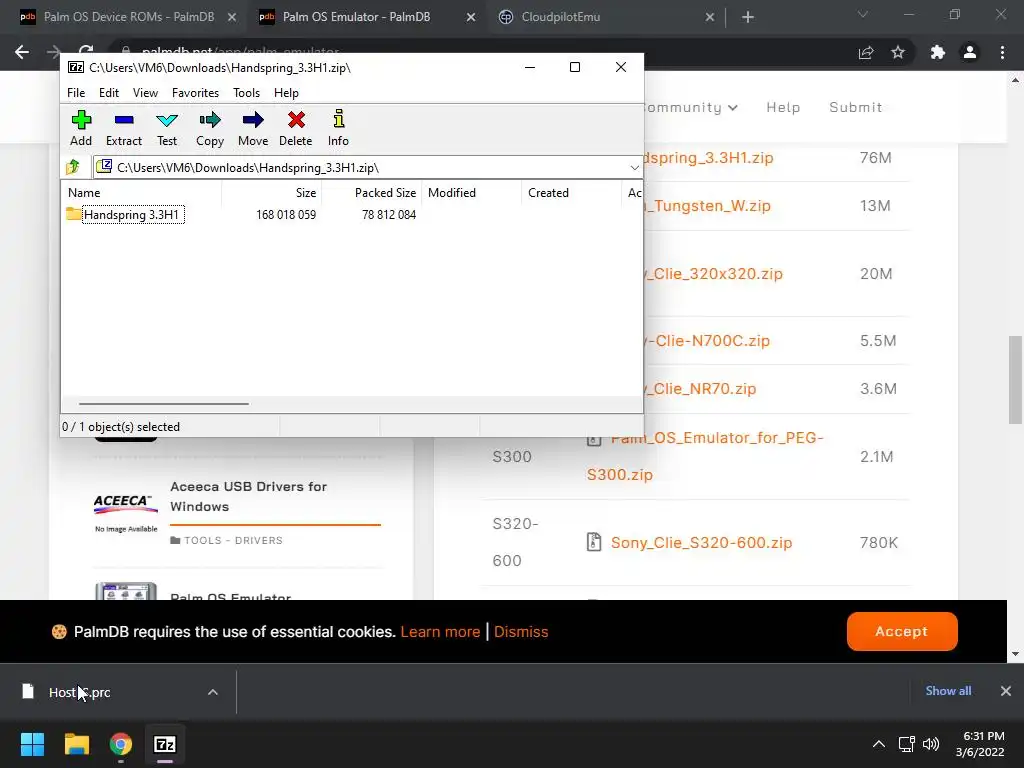Click the Extract toolbar icon
This screenshot has width=1024, height=768.
tap(123, 128)
